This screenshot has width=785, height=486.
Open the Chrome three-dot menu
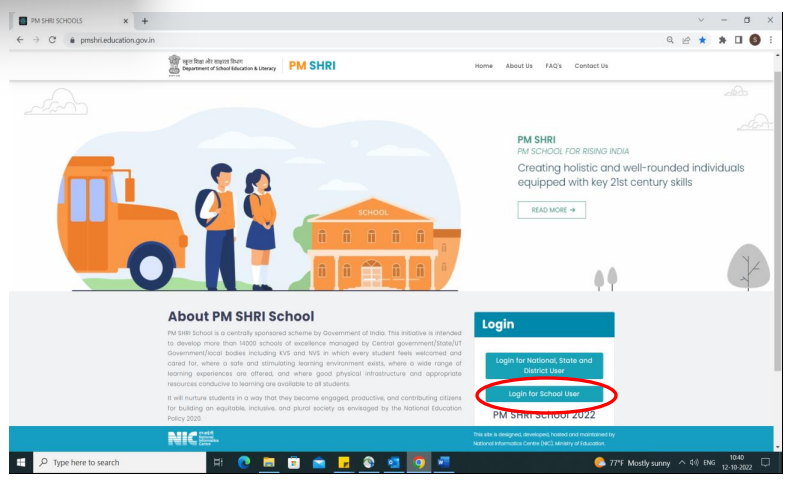[x=771, y=40]
